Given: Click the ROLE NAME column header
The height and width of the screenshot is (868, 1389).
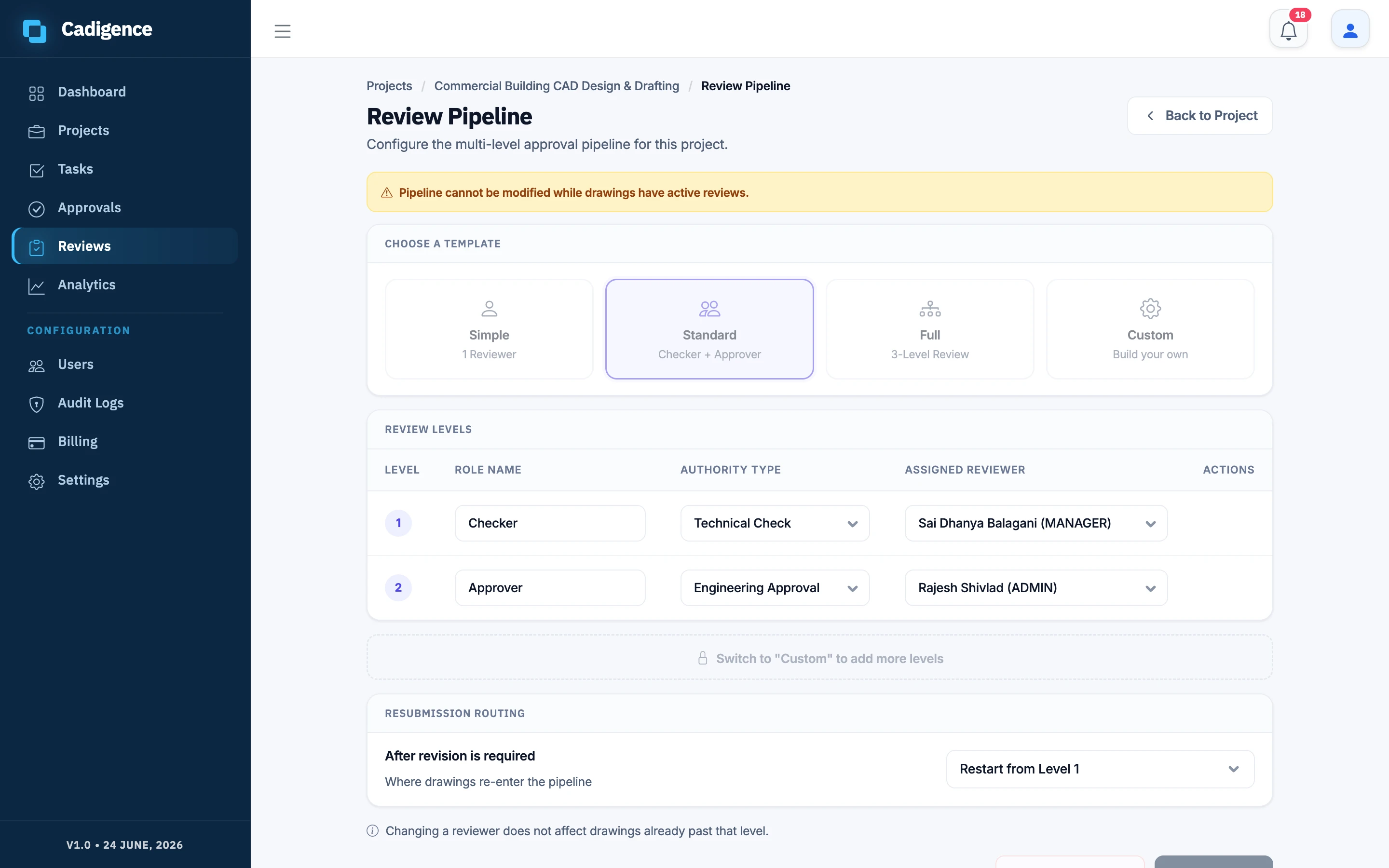Looking at the screenshot, I should point(488,470).
